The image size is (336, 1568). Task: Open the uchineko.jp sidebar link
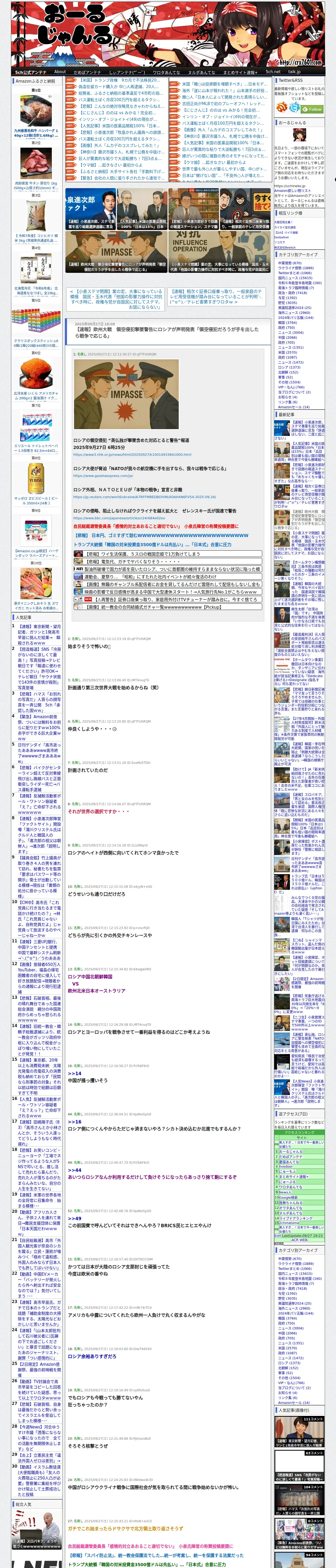pos(290,186)
